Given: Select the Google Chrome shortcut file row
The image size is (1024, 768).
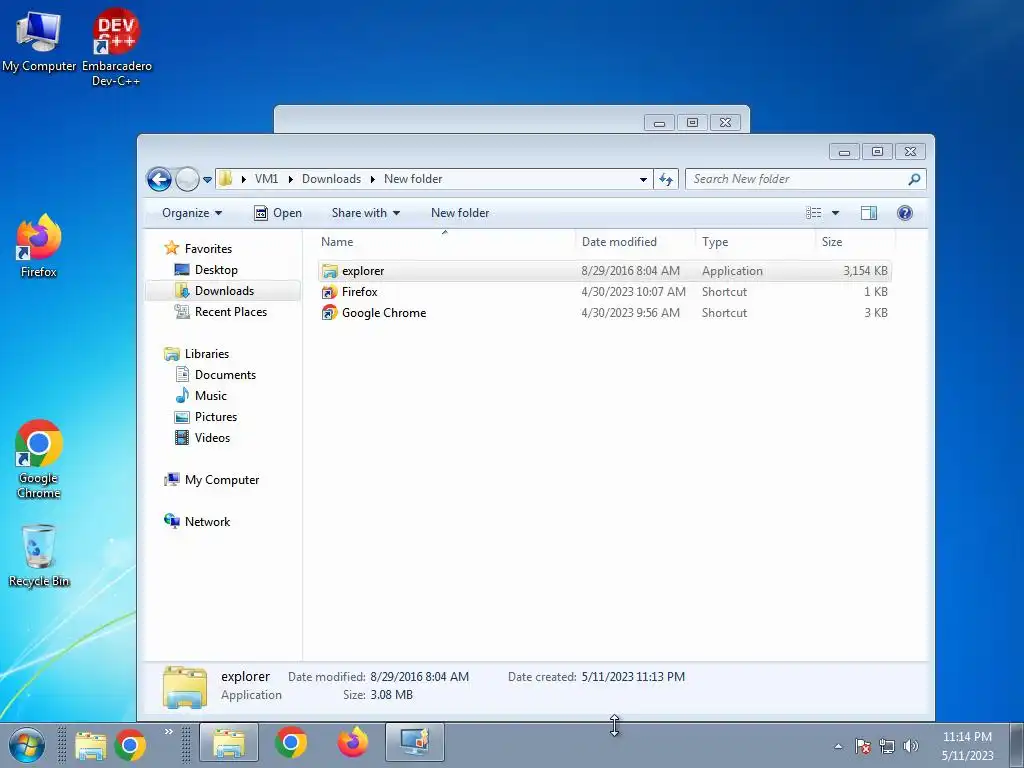Looking at the screenshot, I should (x=604, y=313).
